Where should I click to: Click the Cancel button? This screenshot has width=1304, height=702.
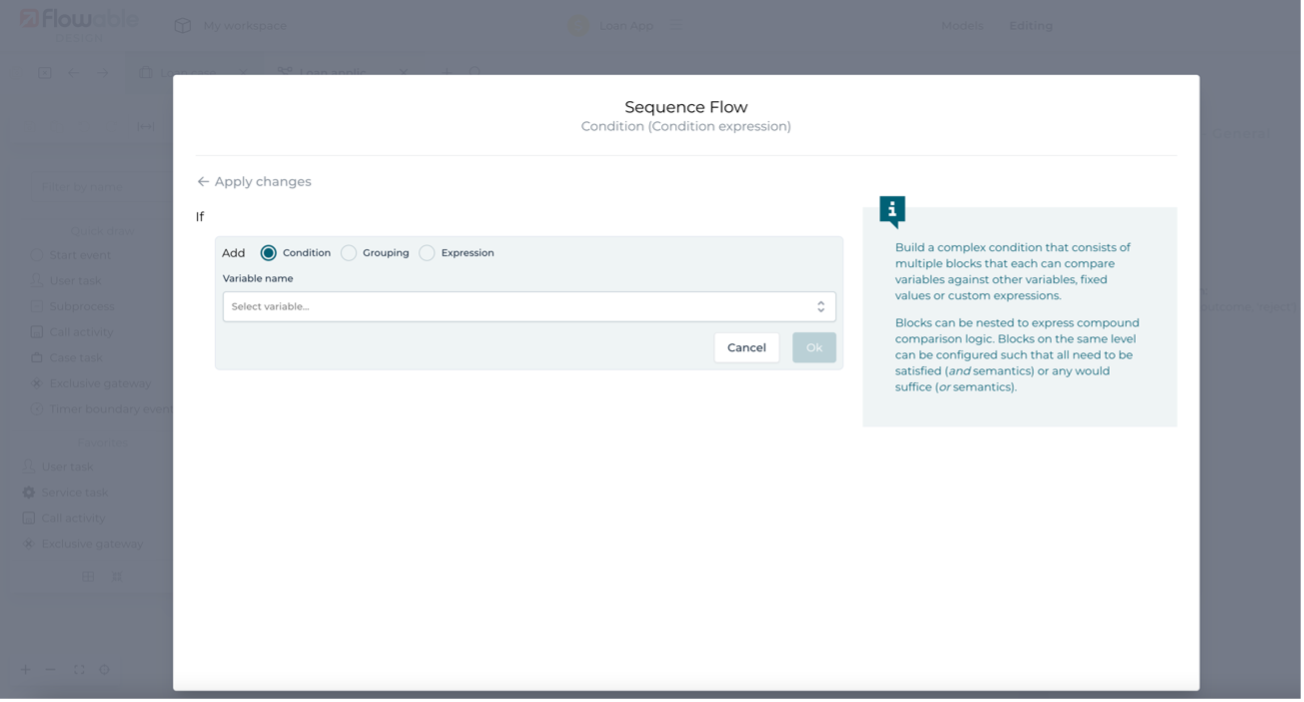[746, 348]
